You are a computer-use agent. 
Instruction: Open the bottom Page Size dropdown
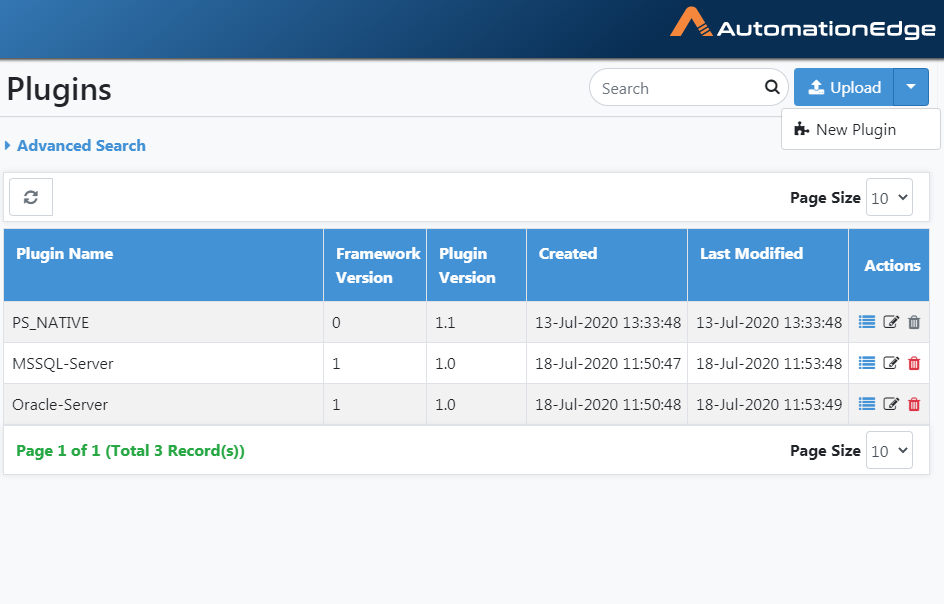click(x=889, y=450)
